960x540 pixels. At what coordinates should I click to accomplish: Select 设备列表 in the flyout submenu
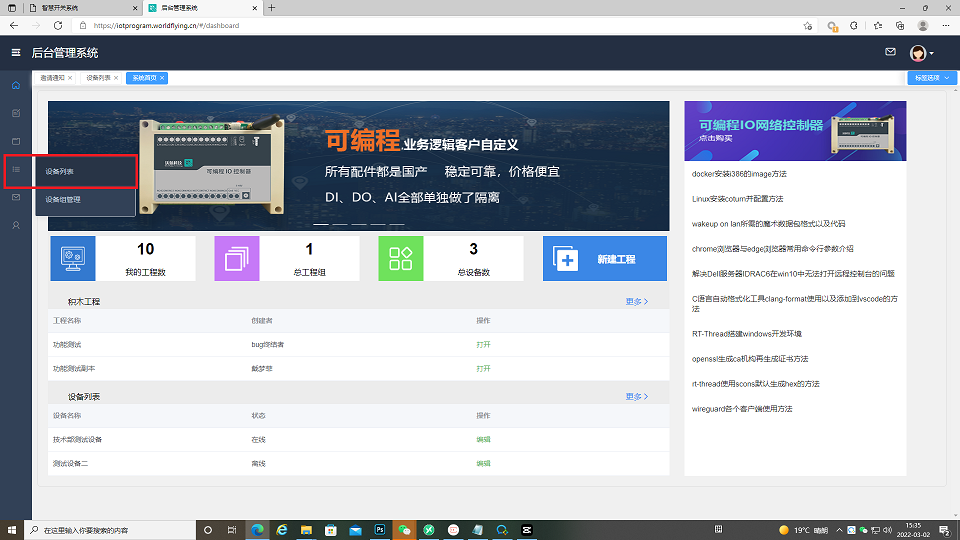coord(86,171)
